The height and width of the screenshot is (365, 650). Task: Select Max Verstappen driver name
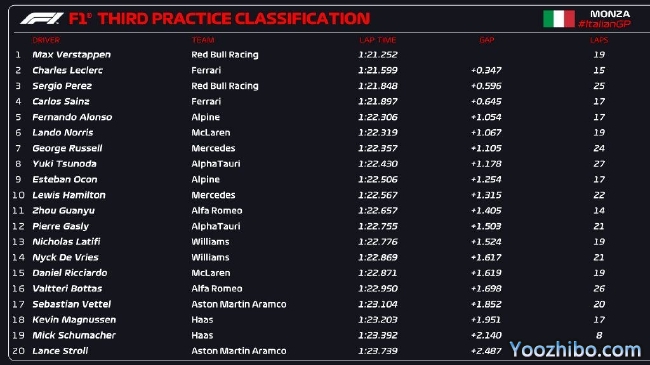[x=71, y=55]
